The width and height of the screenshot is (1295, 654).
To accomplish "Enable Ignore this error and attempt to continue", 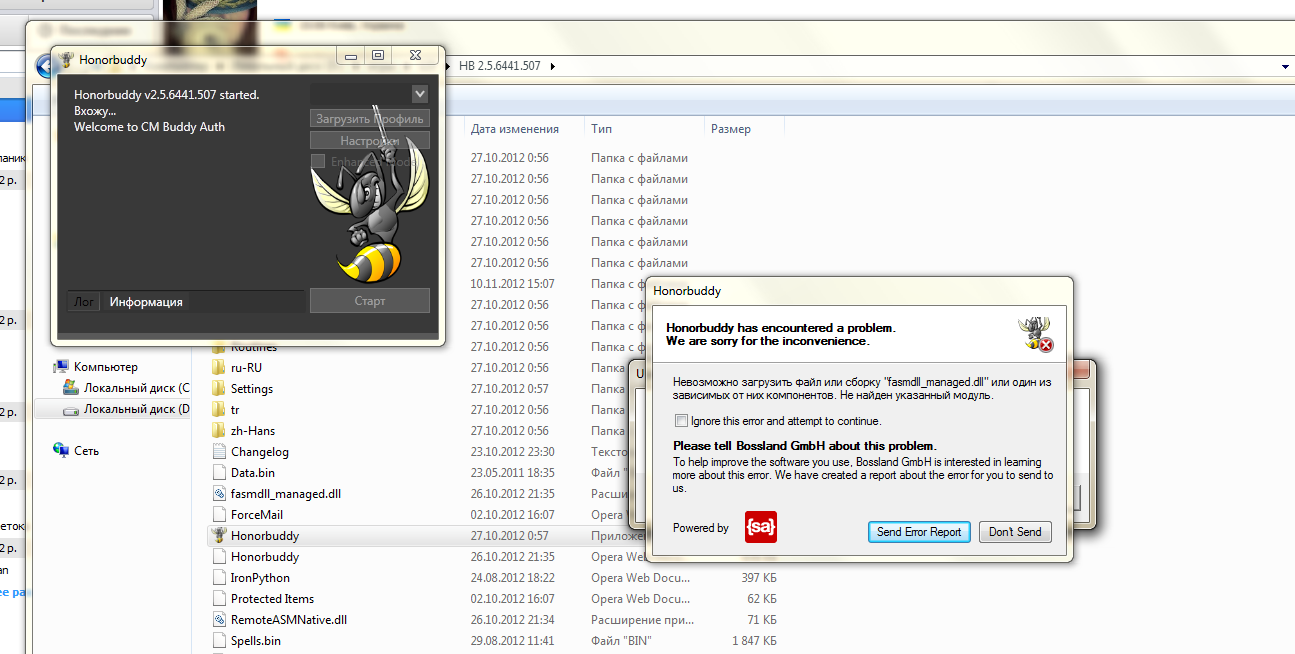I will pos(681,421).
